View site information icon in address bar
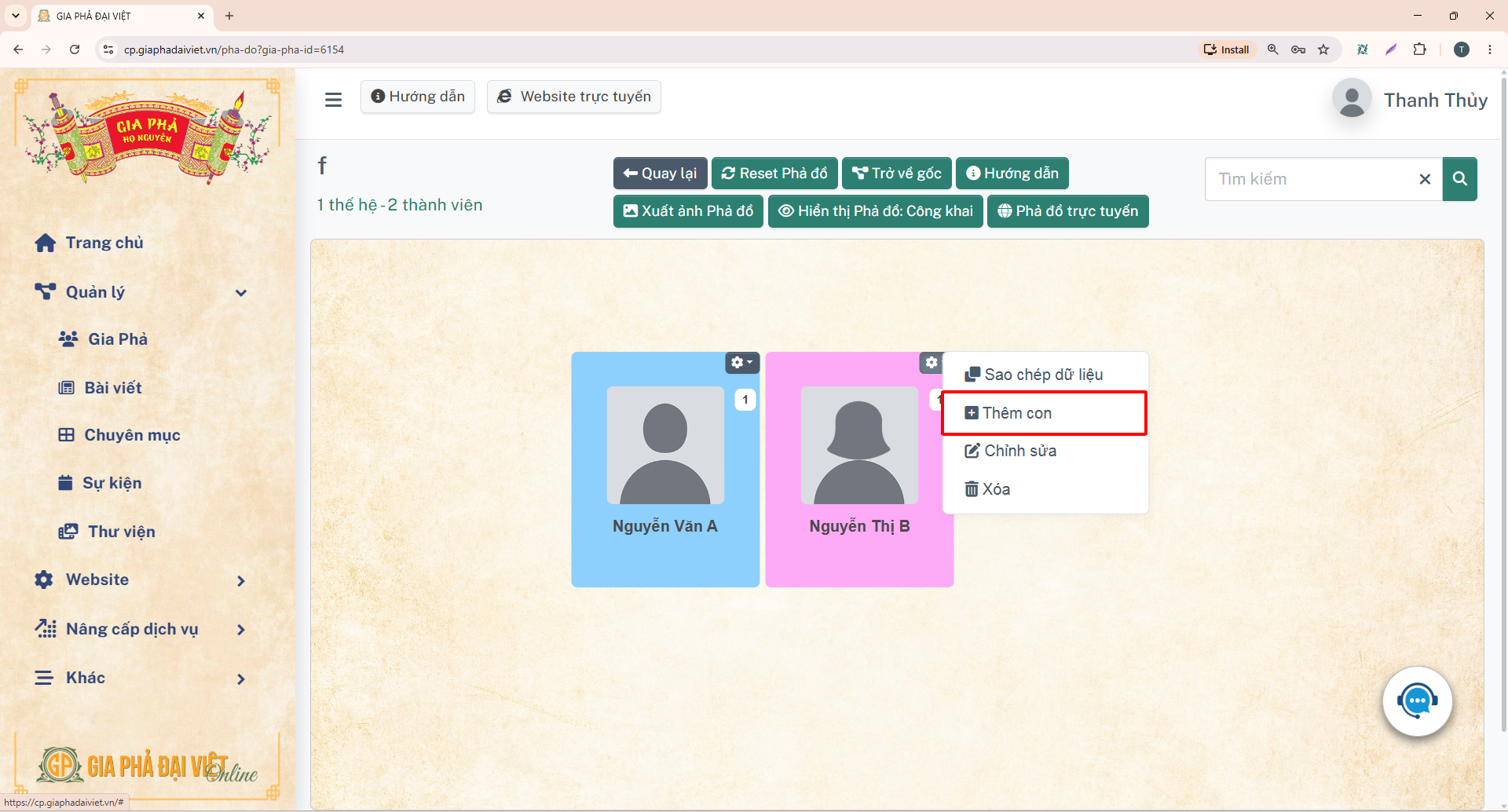Viewport: 1508px width, 812px height. point(108,49)
